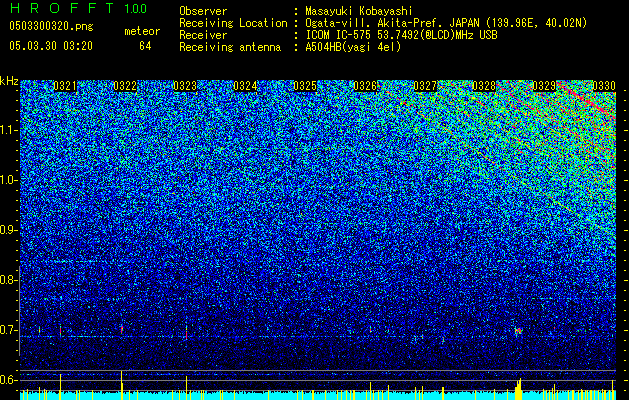Click the 0.8 frequency axis label

tap(8, 280)
